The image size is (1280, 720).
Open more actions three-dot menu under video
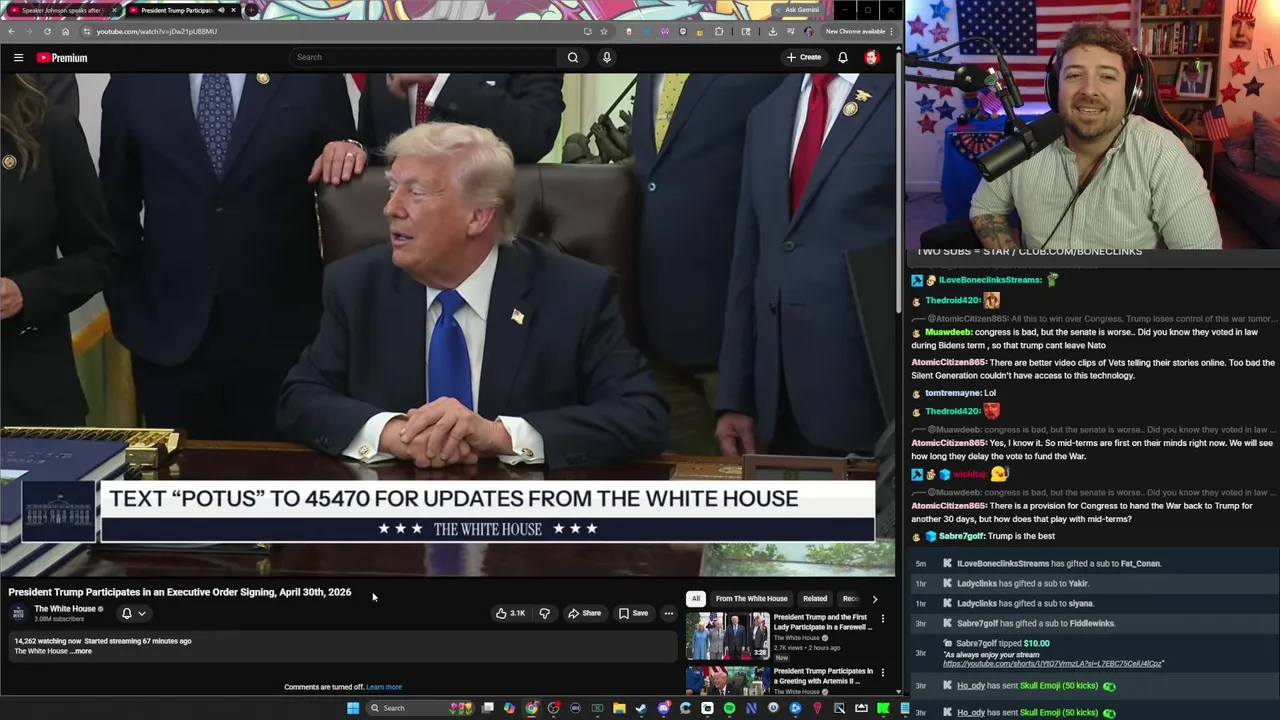[x=669, y=613]
